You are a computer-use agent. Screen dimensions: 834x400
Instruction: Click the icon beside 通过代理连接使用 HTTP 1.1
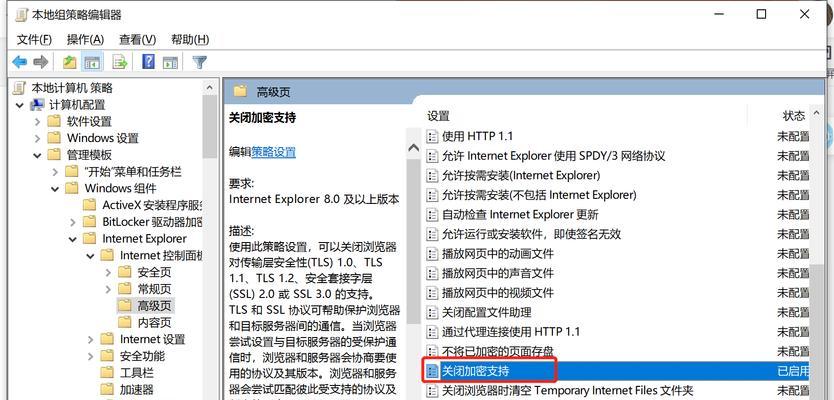(432, 332)
